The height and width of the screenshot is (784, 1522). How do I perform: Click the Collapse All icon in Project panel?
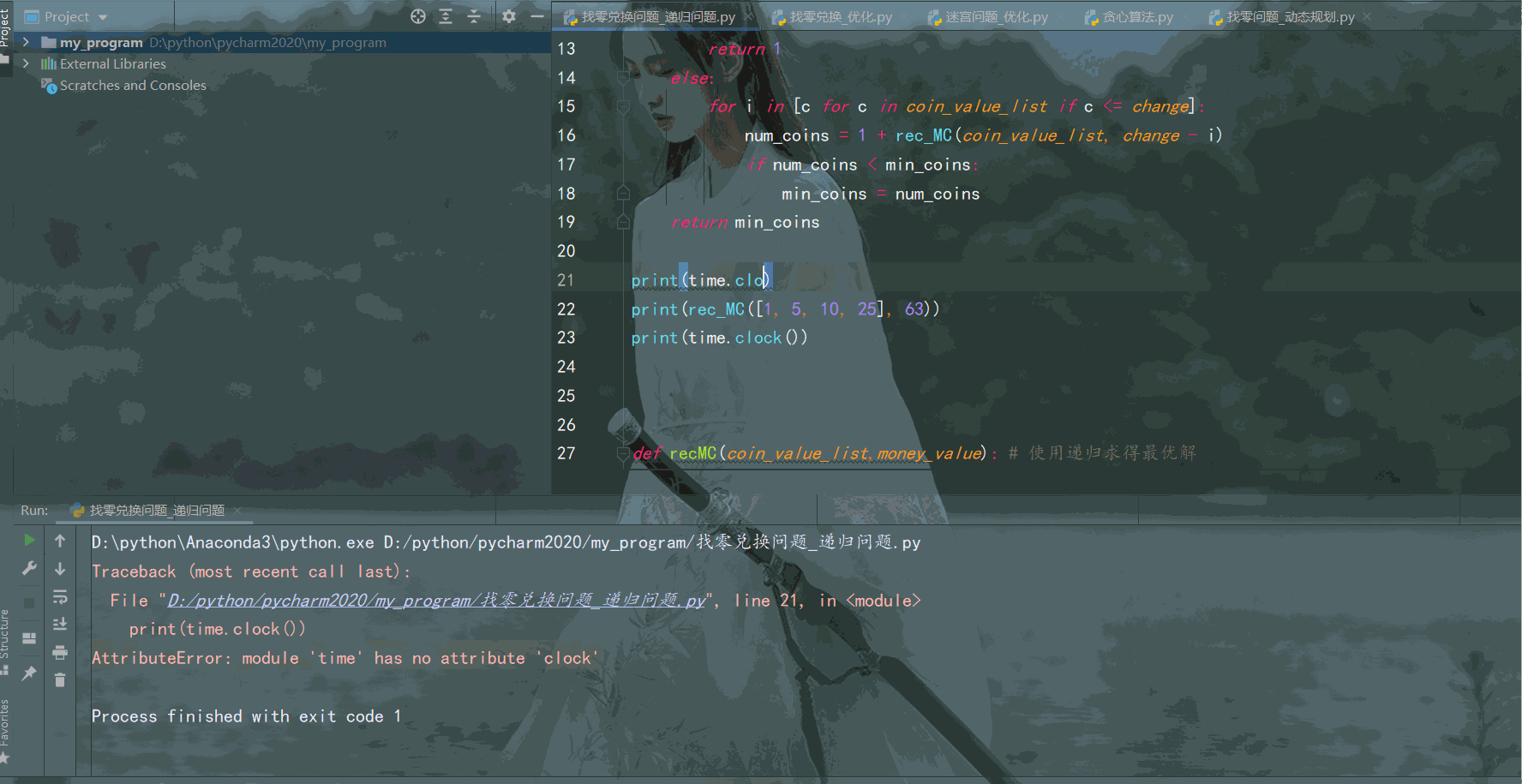[x=474, y=16]
